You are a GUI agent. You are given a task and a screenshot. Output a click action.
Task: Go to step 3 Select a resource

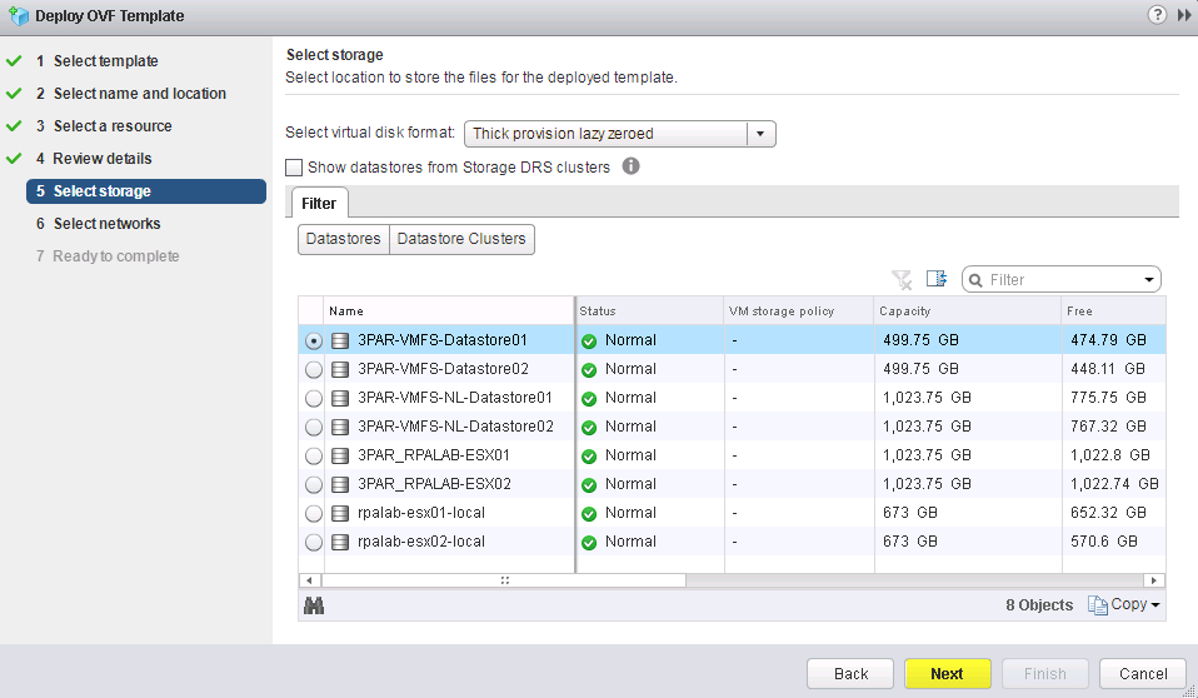[x=104, y=126]
